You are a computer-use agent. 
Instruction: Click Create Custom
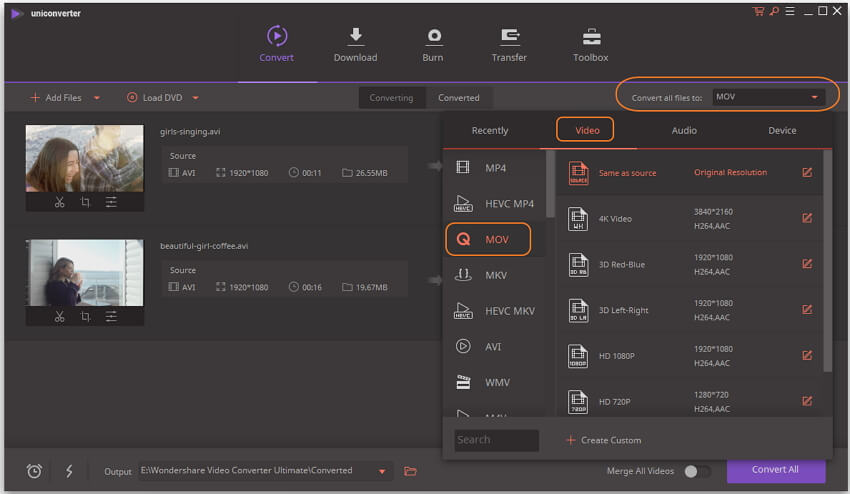[603, 440]
